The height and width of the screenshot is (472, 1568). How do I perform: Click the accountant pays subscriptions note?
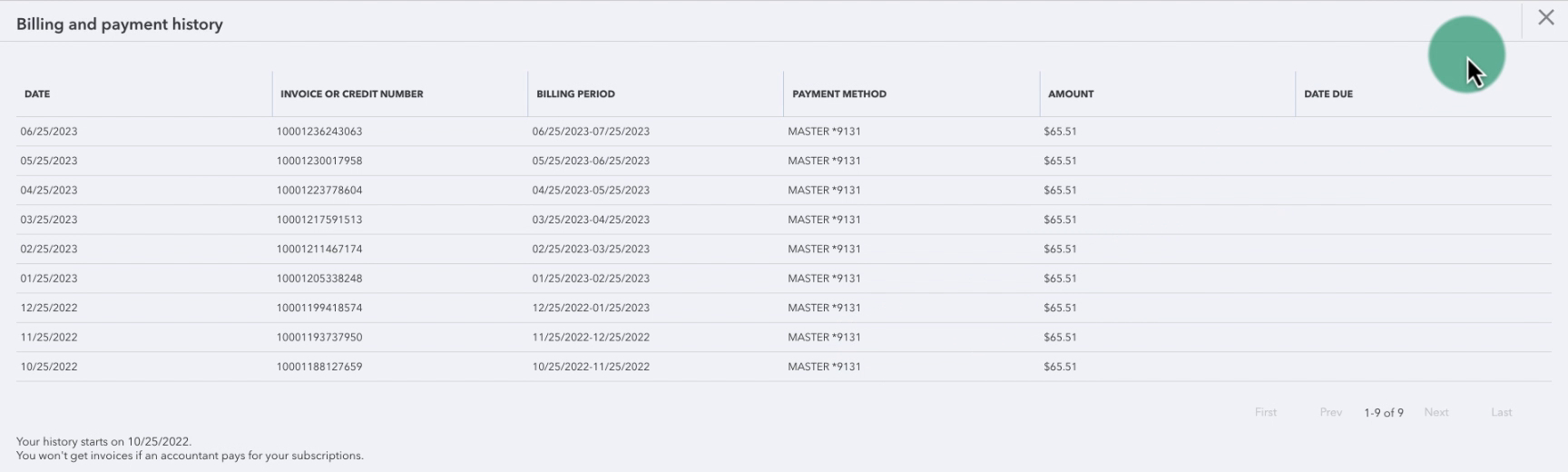[190, 456]
